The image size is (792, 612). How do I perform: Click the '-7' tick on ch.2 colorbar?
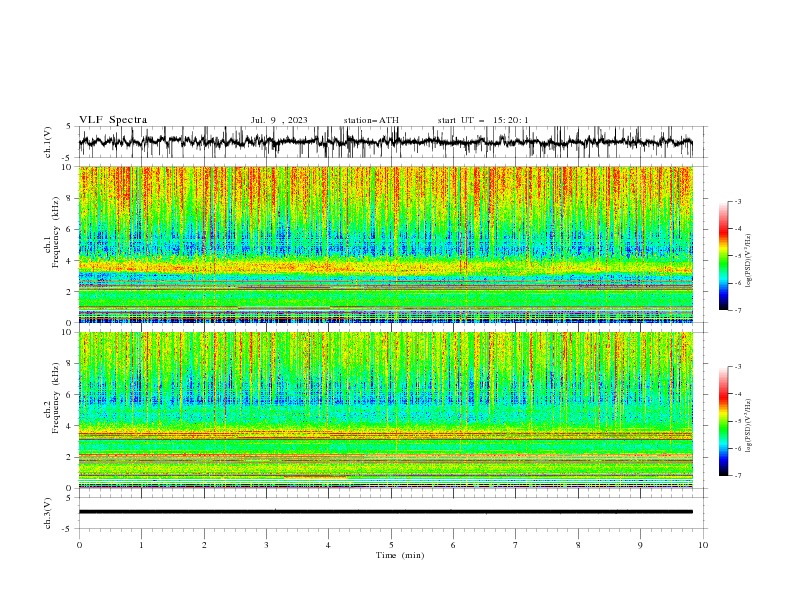coord(738,476)
